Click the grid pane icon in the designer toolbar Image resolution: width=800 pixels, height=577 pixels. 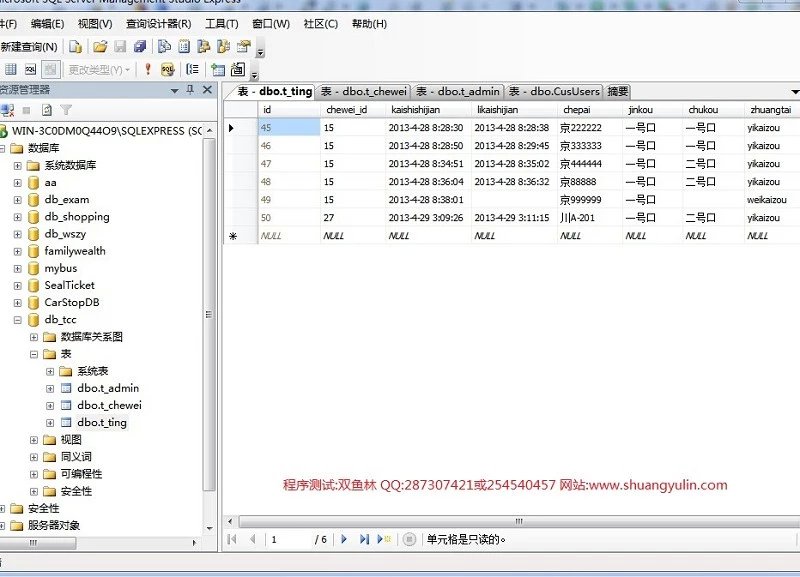[x=11, y=69]
